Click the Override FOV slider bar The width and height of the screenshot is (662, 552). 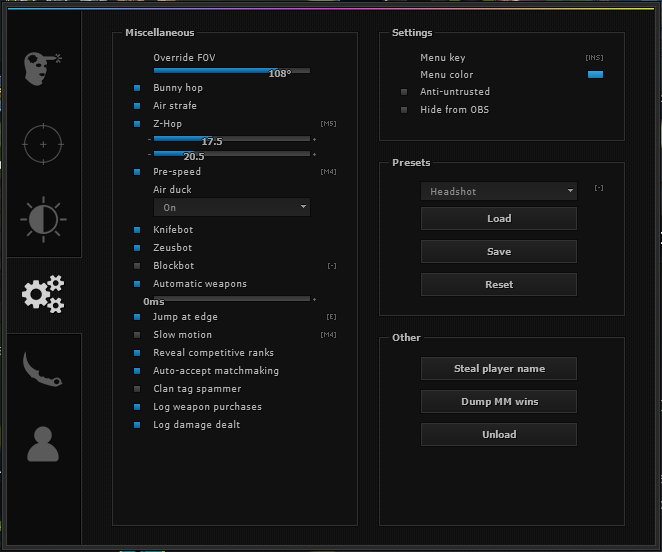click(231, 71)
